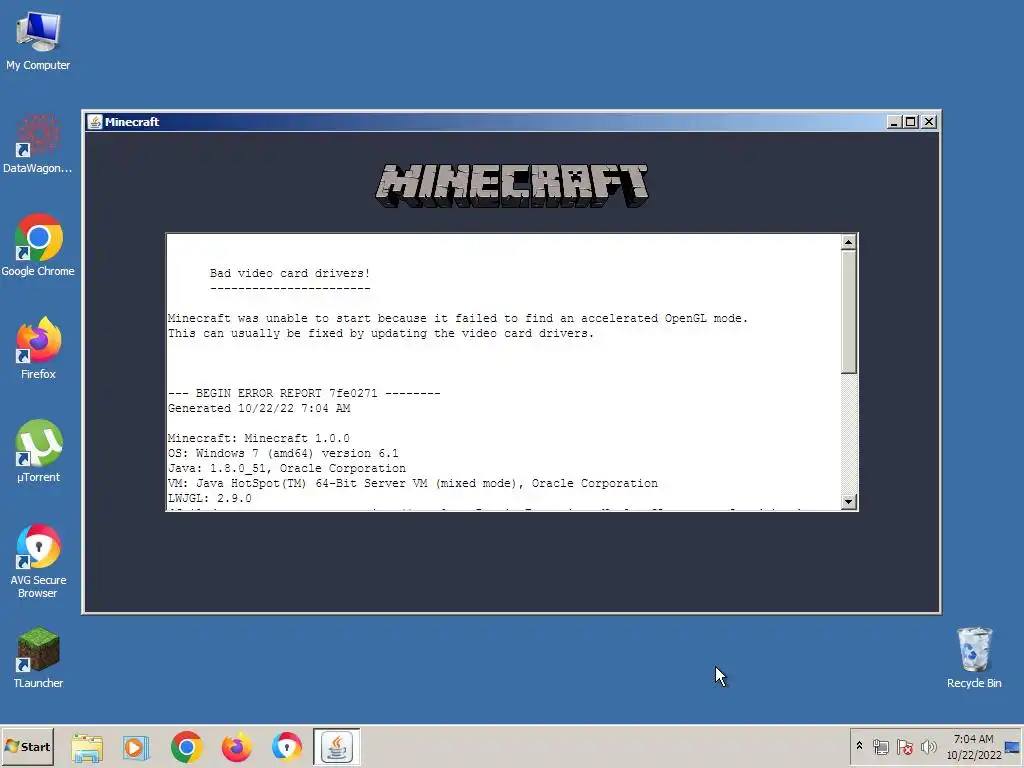Screen dimensions: 1024x768
Task: Open the My Computer desktop icon
Action: tap(38, 40)
